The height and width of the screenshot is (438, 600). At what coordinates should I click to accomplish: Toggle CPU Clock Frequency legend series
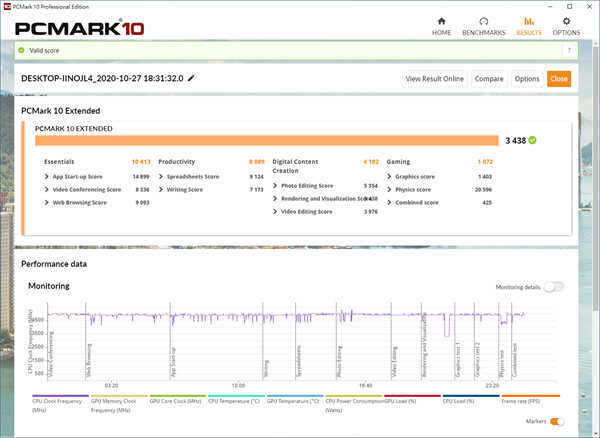(x=60, y=404)
